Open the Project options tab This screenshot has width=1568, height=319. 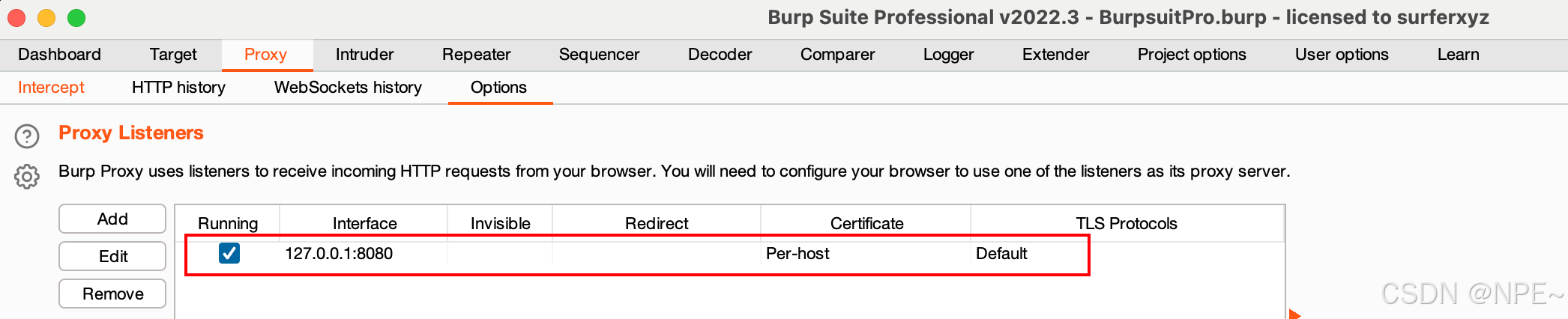[1192, 55]
